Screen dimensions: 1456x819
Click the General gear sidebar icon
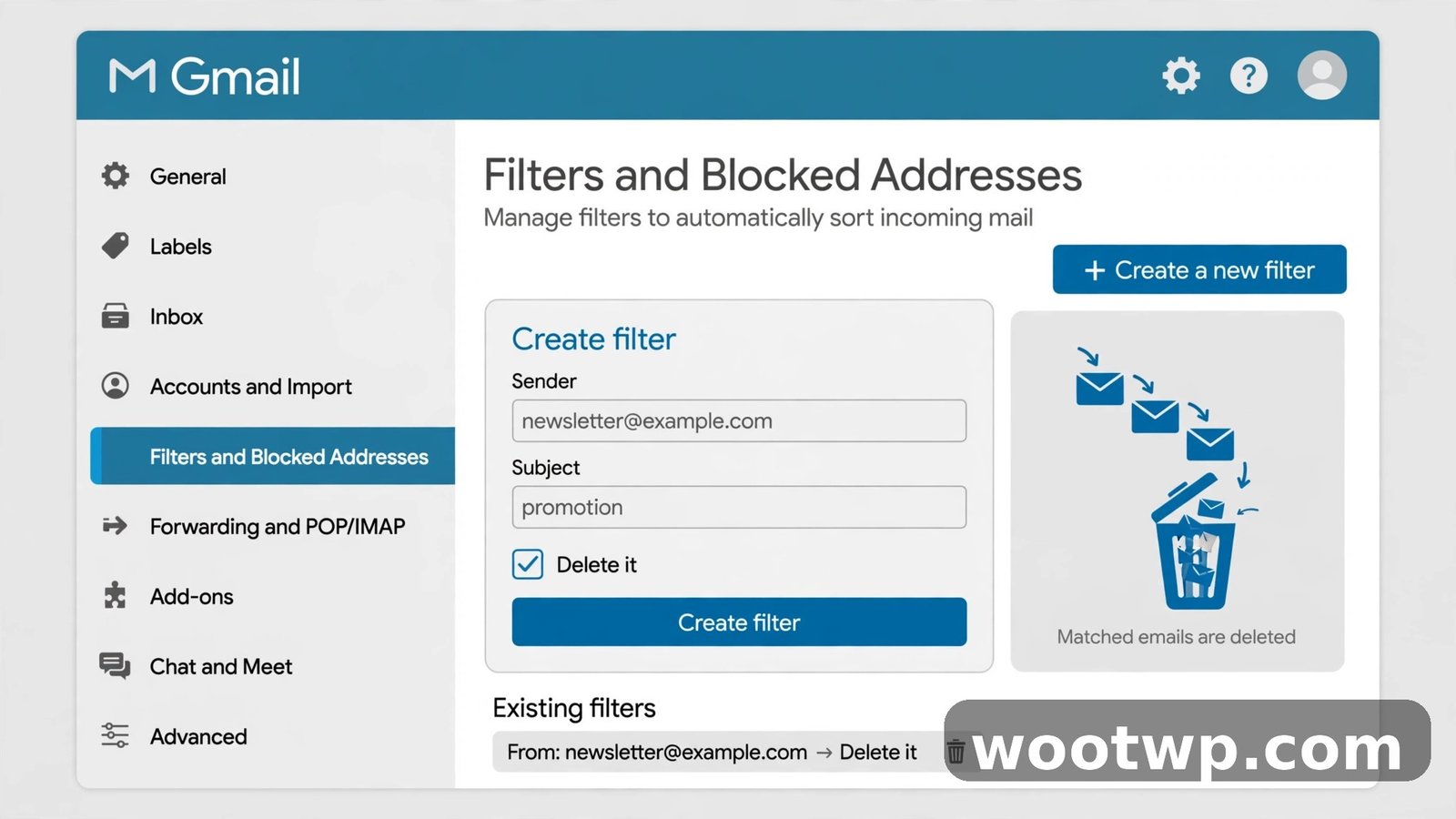coord(116,176)
